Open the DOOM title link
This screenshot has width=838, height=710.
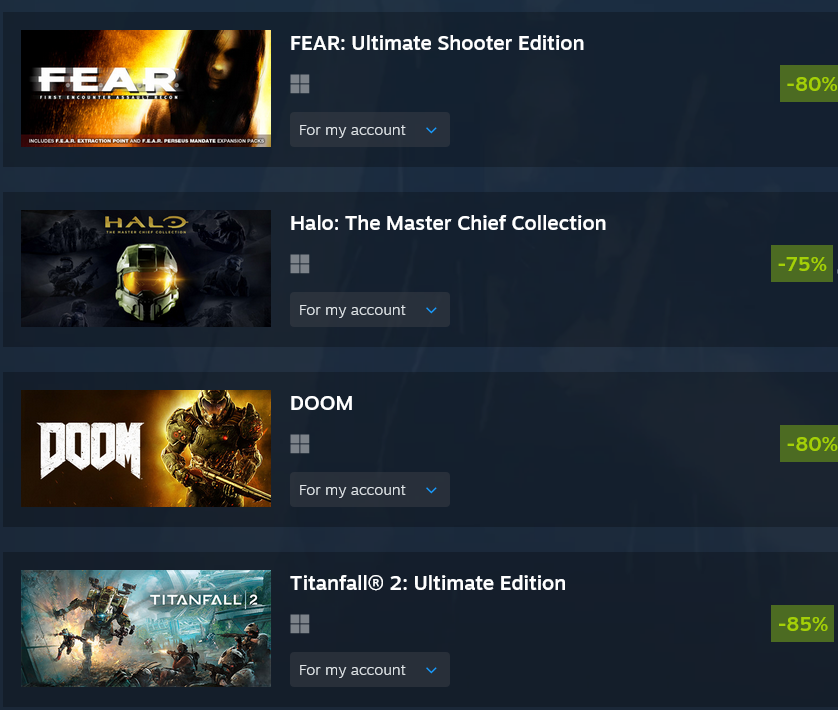(x=321, y=403)
